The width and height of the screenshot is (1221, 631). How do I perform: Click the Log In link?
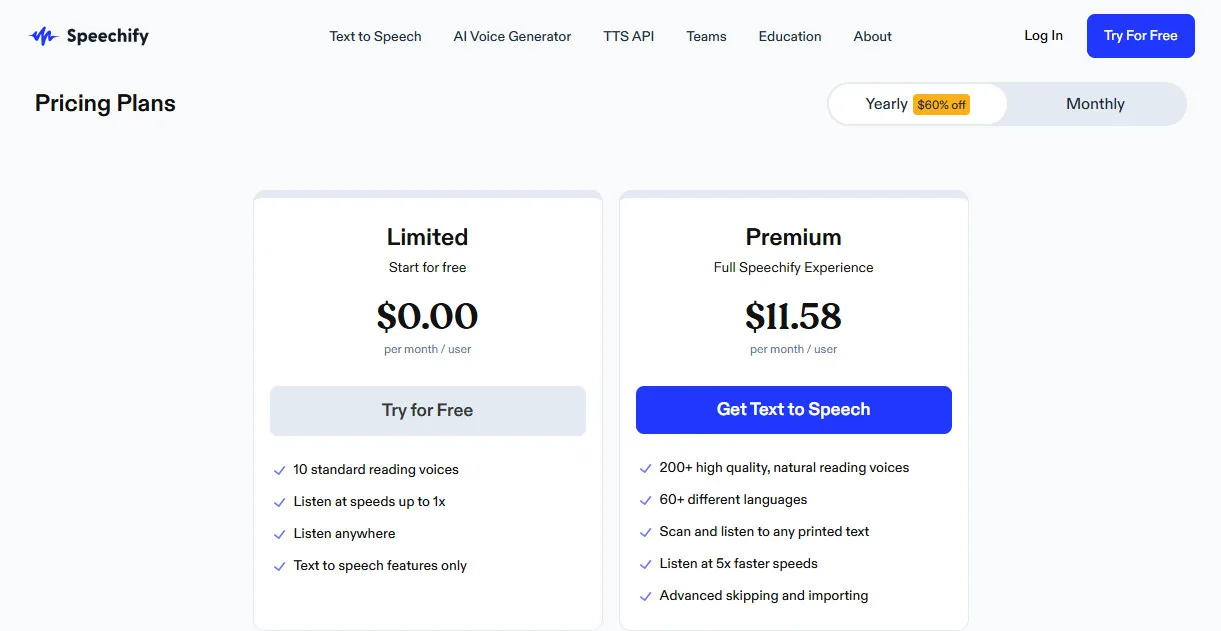click(x=1043, y=35)
